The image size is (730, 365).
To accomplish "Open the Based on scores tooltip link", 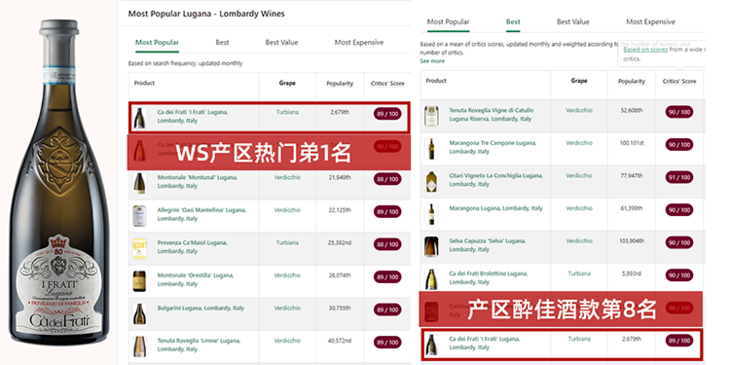I will click(x=645, y=49).
